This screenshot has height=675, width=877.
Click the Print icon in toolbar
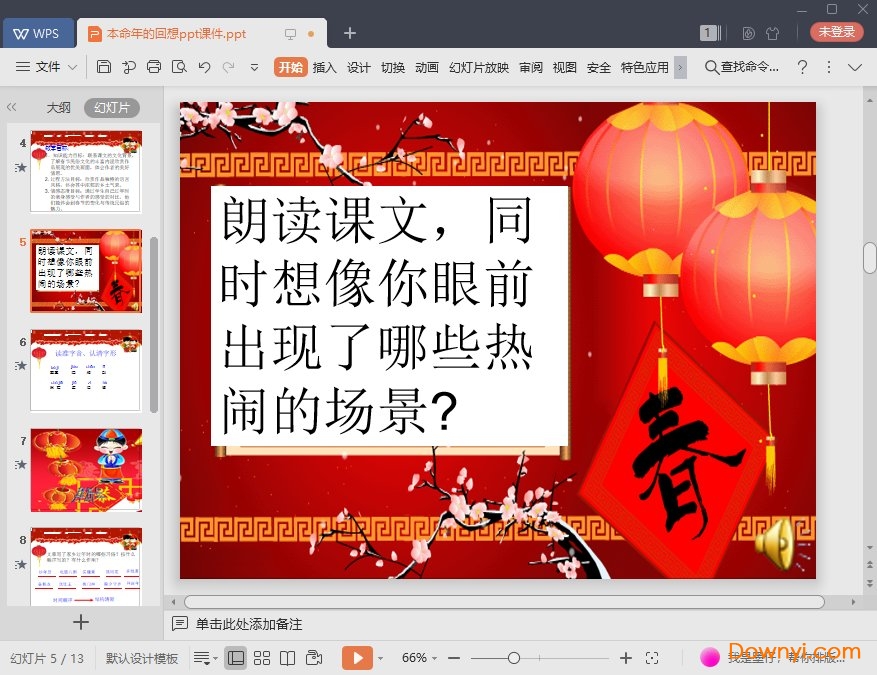tap(154, 67)
